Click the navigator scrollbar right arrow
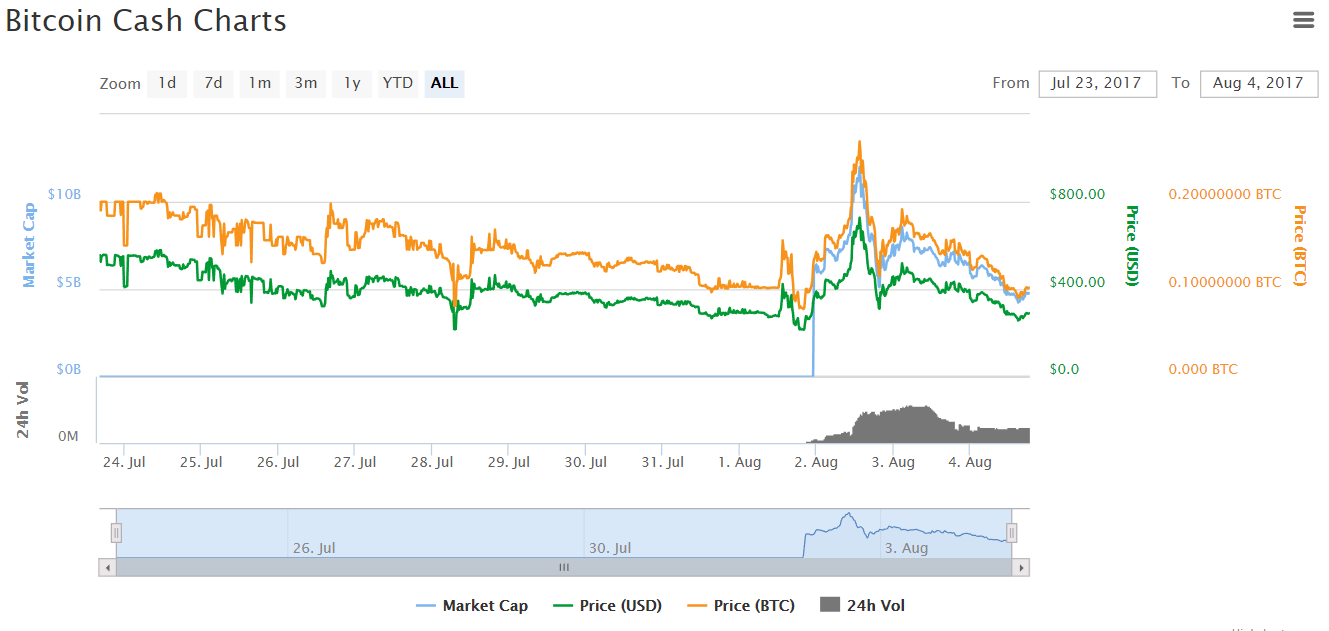This screenshot has width=1329, height=631. (x=1021, y=567)
